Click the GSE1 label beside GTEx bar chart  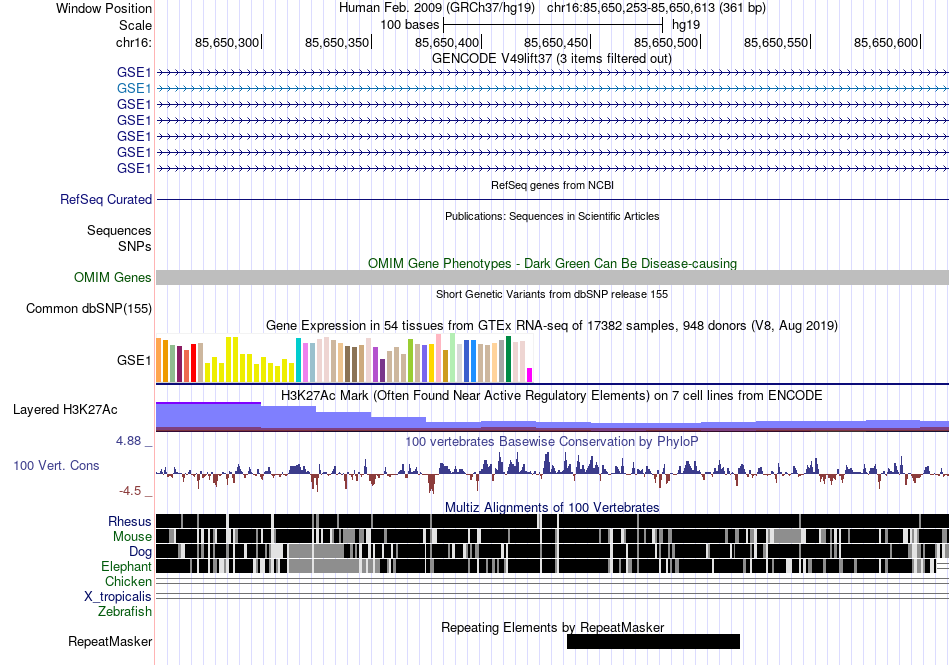(x=134, y=360)
